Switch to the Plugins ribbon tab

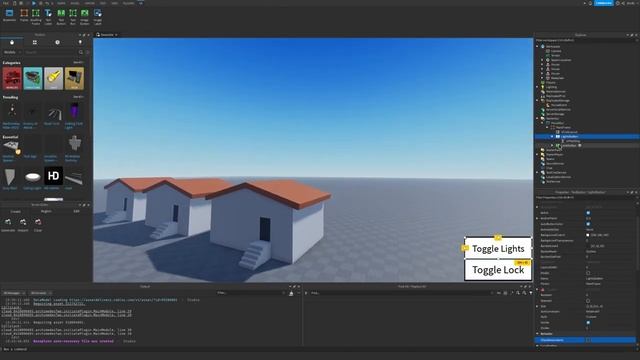point(128,3)
